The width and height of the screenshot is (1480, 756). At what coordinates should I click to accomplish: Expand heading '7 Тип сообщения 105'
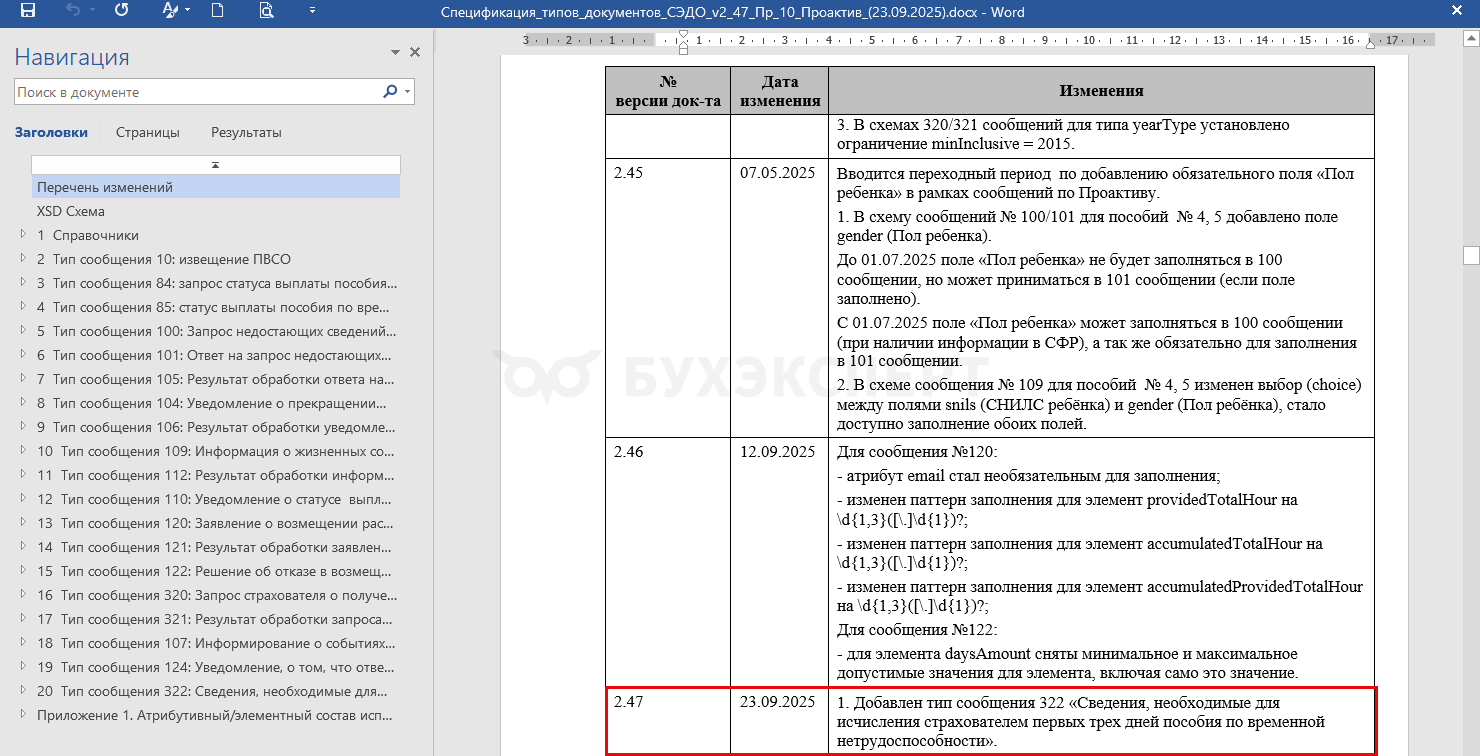coord(23,379)
